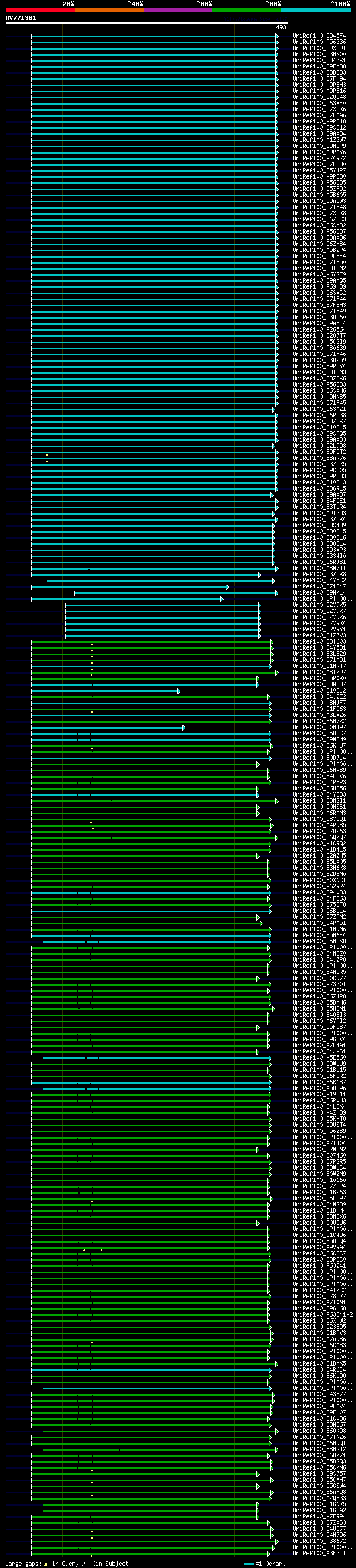Screen dimensions: 356x1568
Task: Select the UniRef100_Q3ZDK8 label
Action: 319,574
